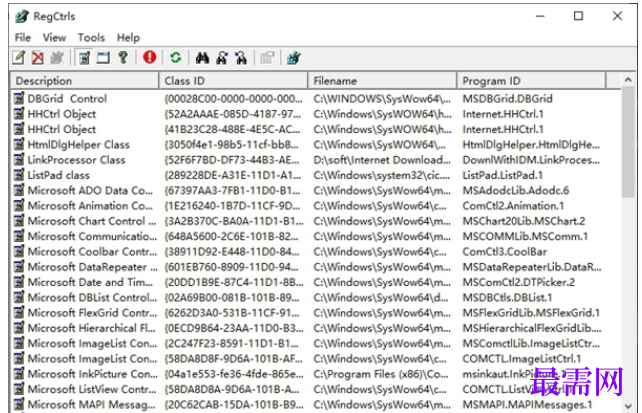Select Microsoft DataRepeater entry
Viewport: 642px width, 413px height.
click(x=93, y=267)
